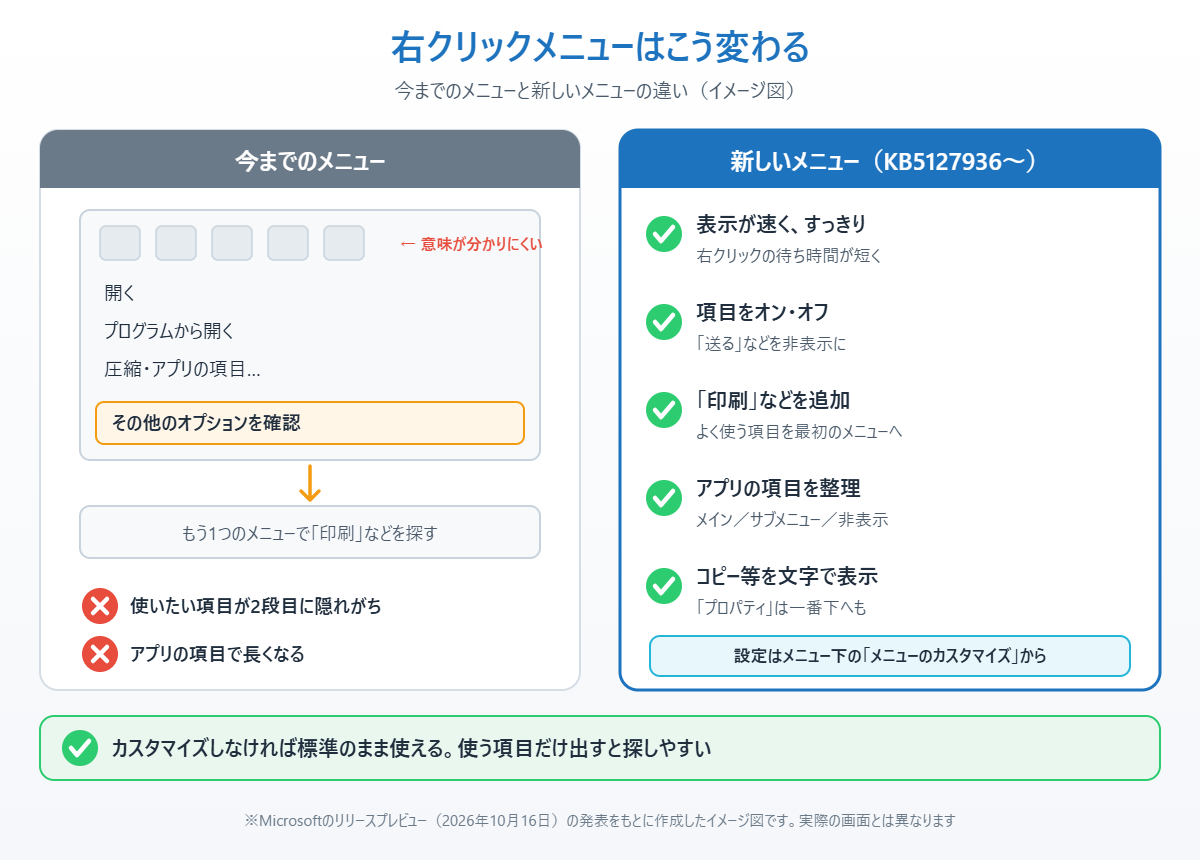Select the 圧縮・アプリの項目… menu entry
The width and height of the screenshot is (1200, 860).
click(182, 369)
